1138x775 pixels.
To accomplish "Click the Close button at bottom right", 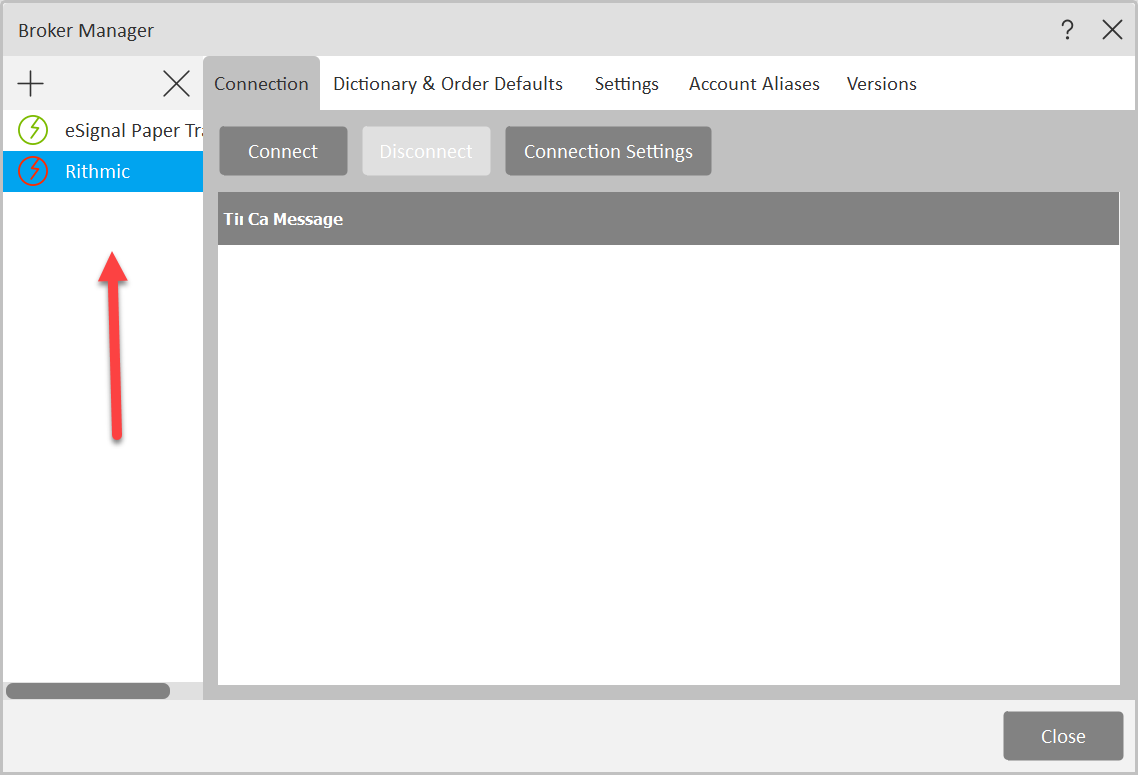I will point(1063,736).
